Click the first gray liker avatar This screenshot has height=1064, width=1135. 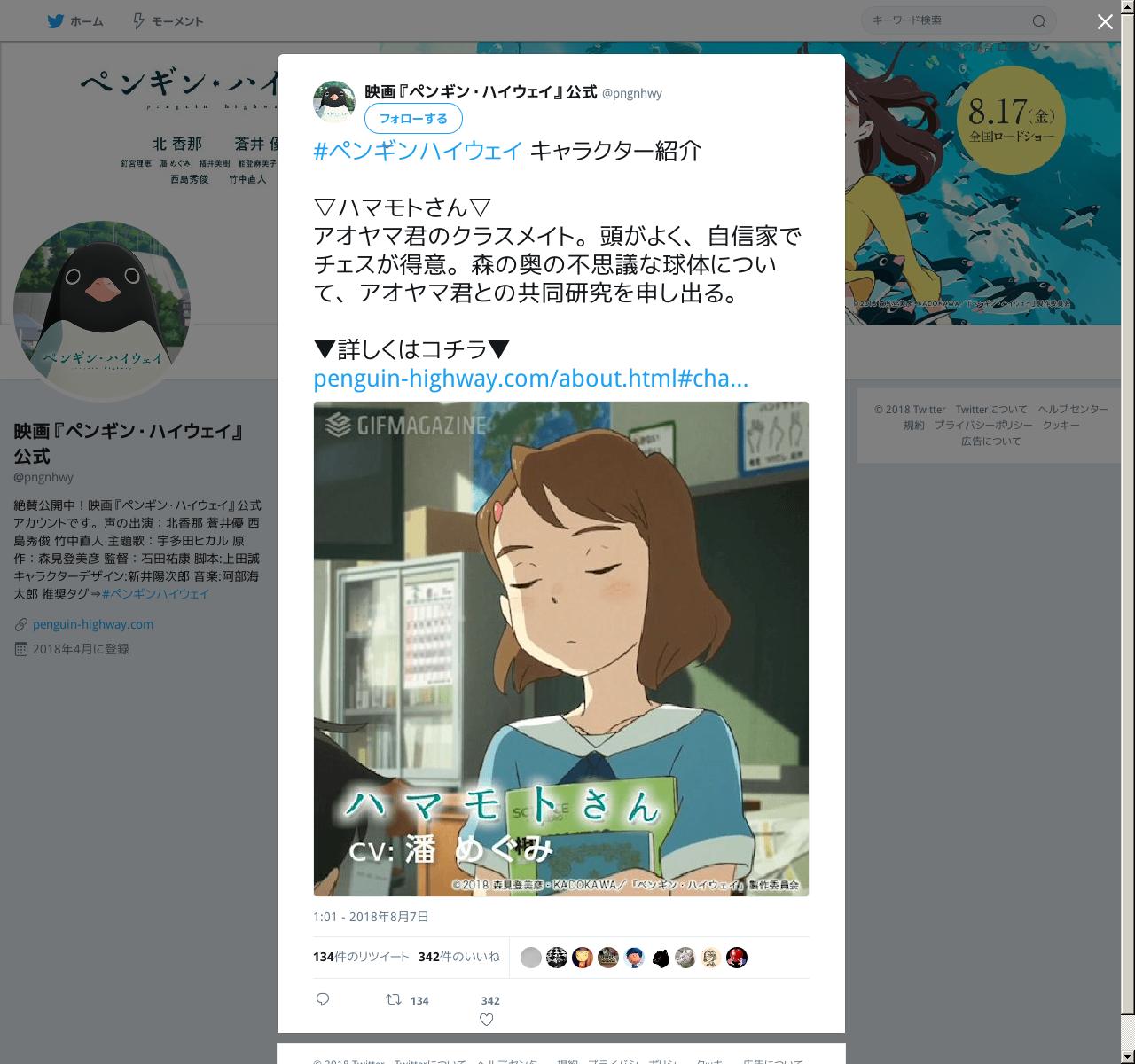click(x=531, y=958)
